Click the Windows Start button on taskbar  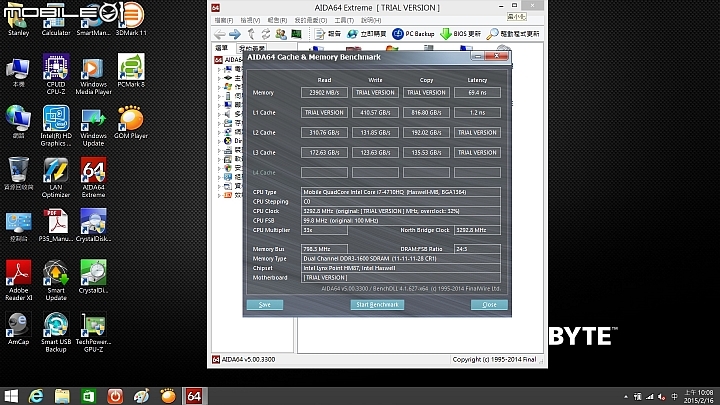coord(11,396)
